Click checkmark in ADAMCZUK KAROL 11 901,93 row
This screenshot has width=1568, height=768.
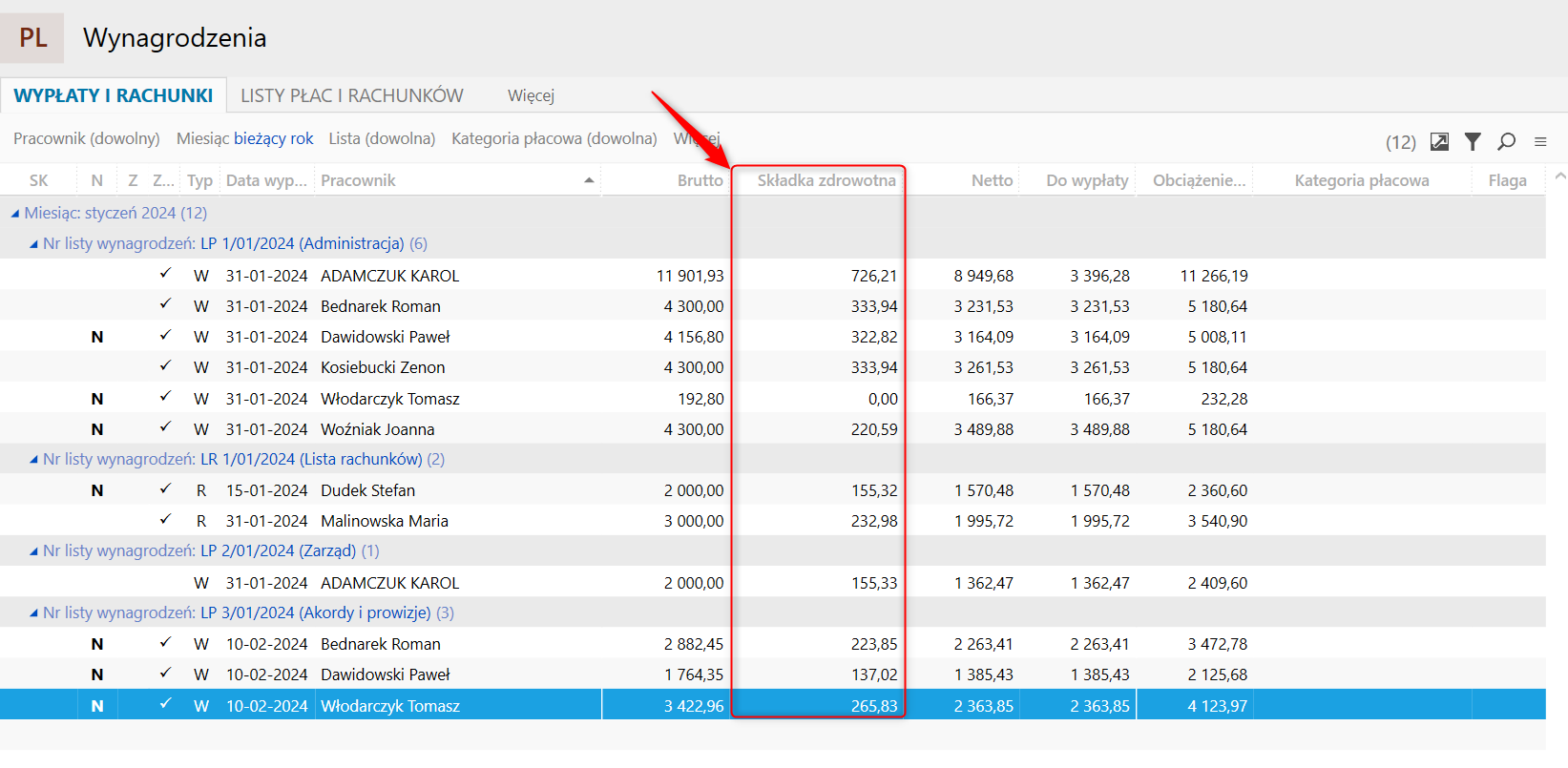pyautogui.click(x=165, y=275)
